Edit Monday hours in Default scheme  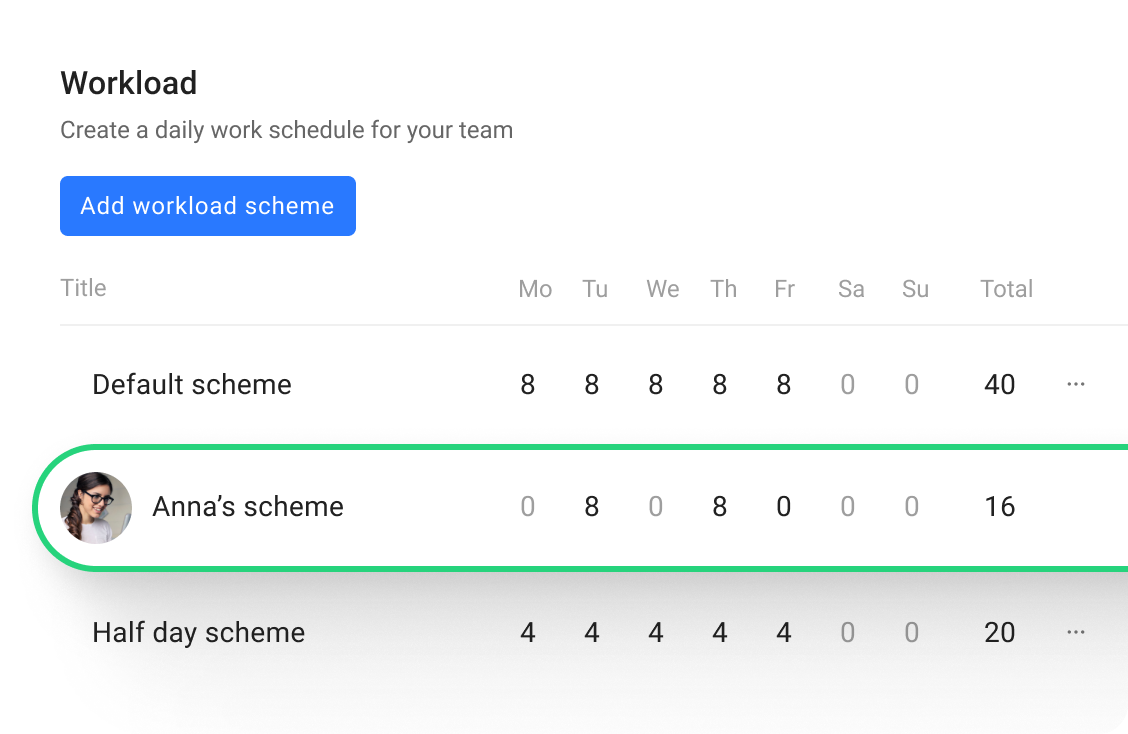[528, 384]
